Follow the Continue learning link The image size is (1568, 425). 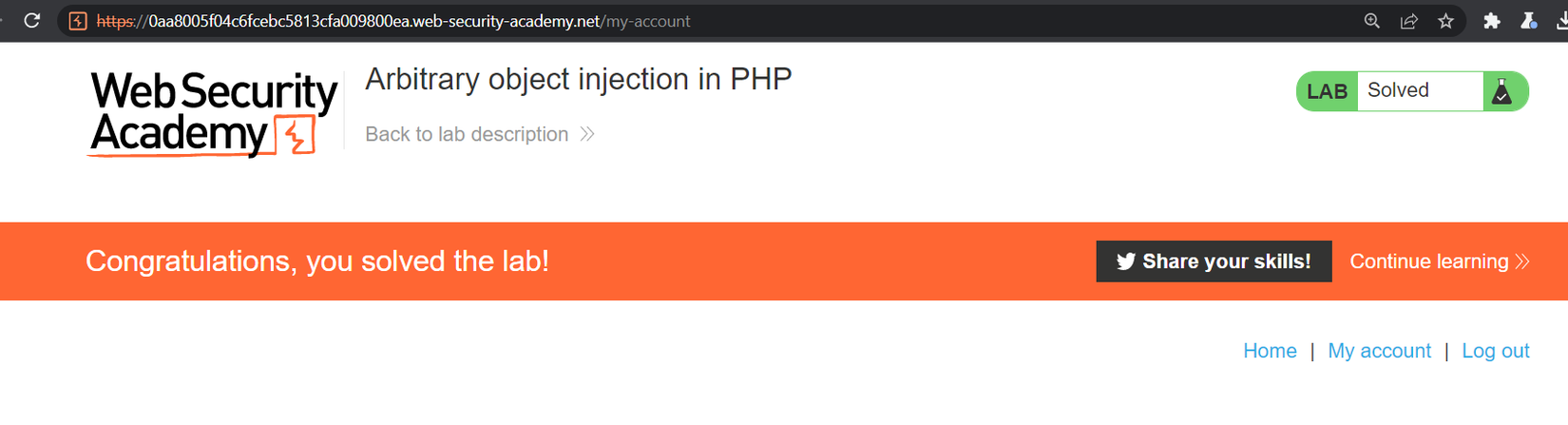coord(1428,261)
